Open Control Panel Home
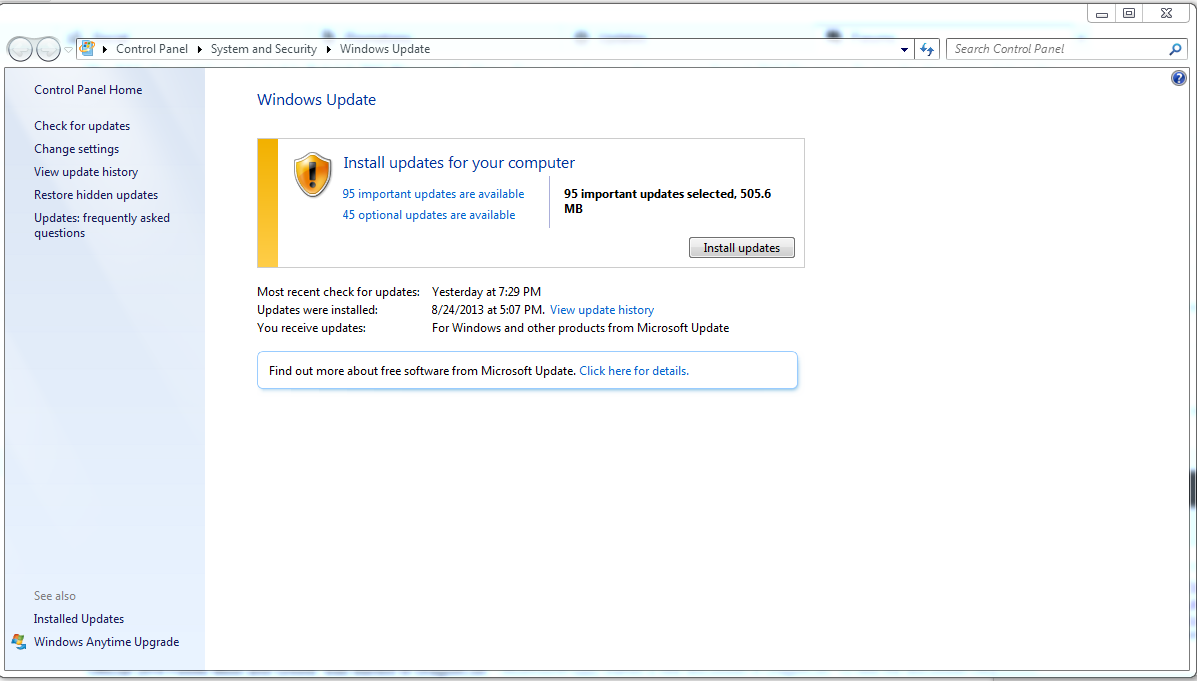This screenshot has height=681, width=1197. 88,90
